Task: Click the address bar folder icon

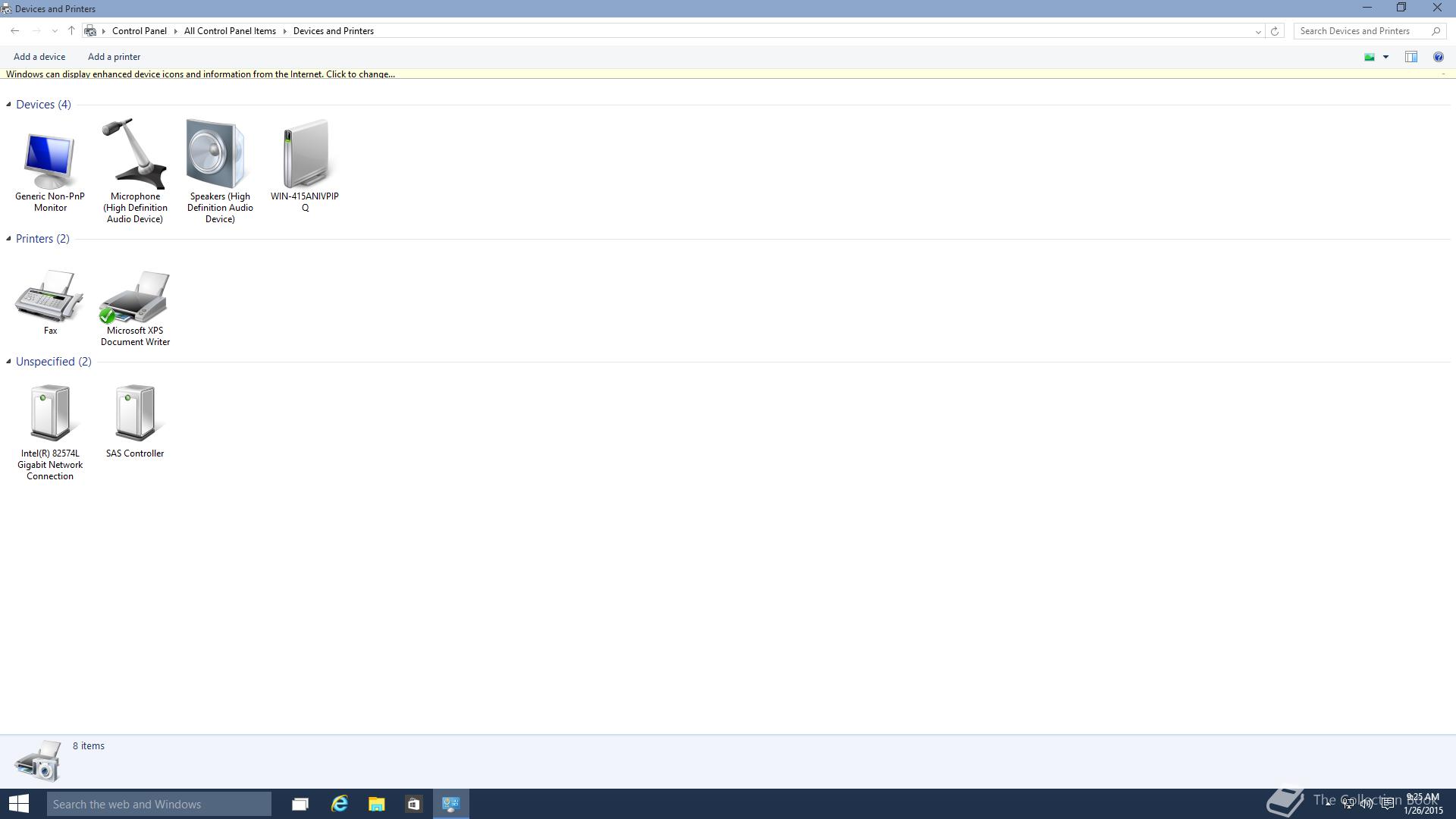Action: [90, 31]
